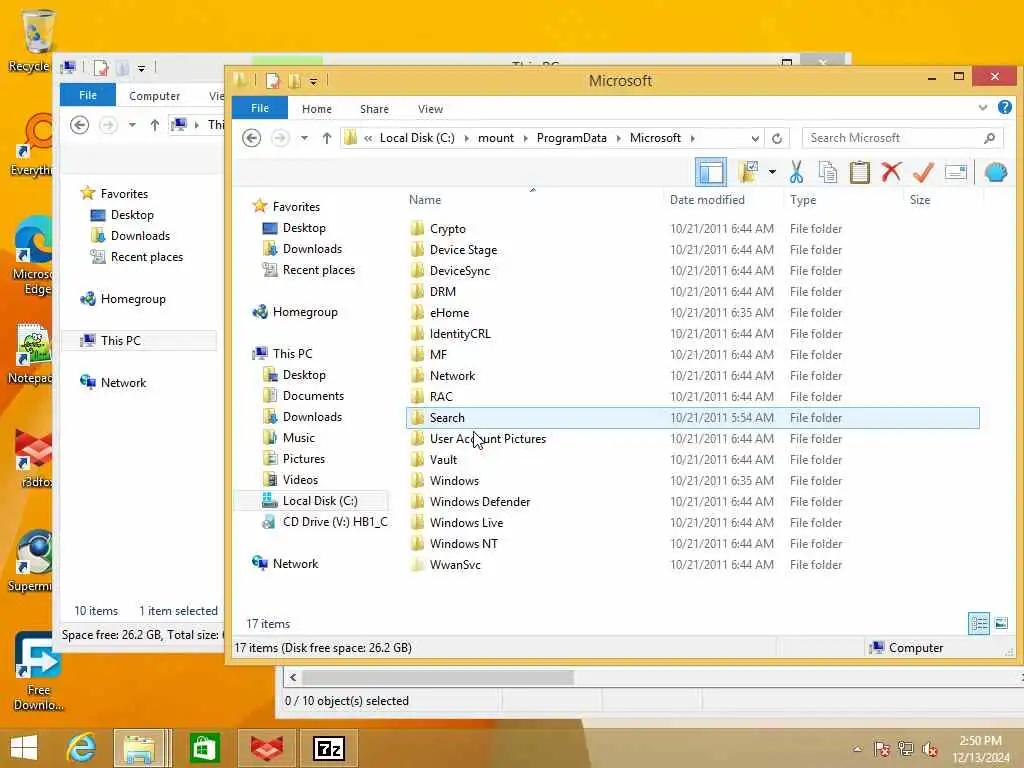
Task: Open Computer tab in This PC window
Action: (x=154, y=96)
